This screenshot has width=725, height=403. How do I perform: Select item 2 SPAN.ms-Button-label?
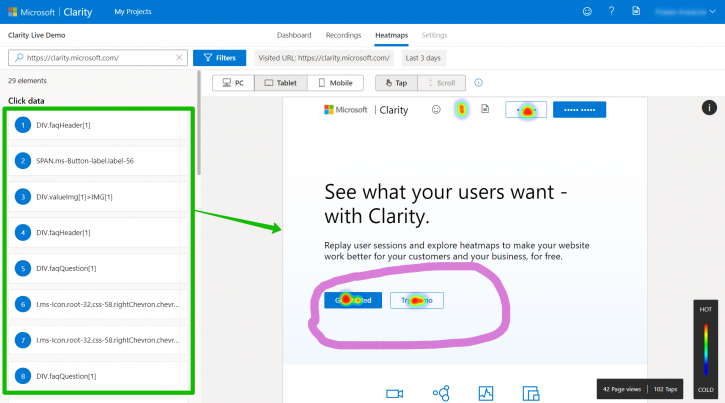[98, 161]
